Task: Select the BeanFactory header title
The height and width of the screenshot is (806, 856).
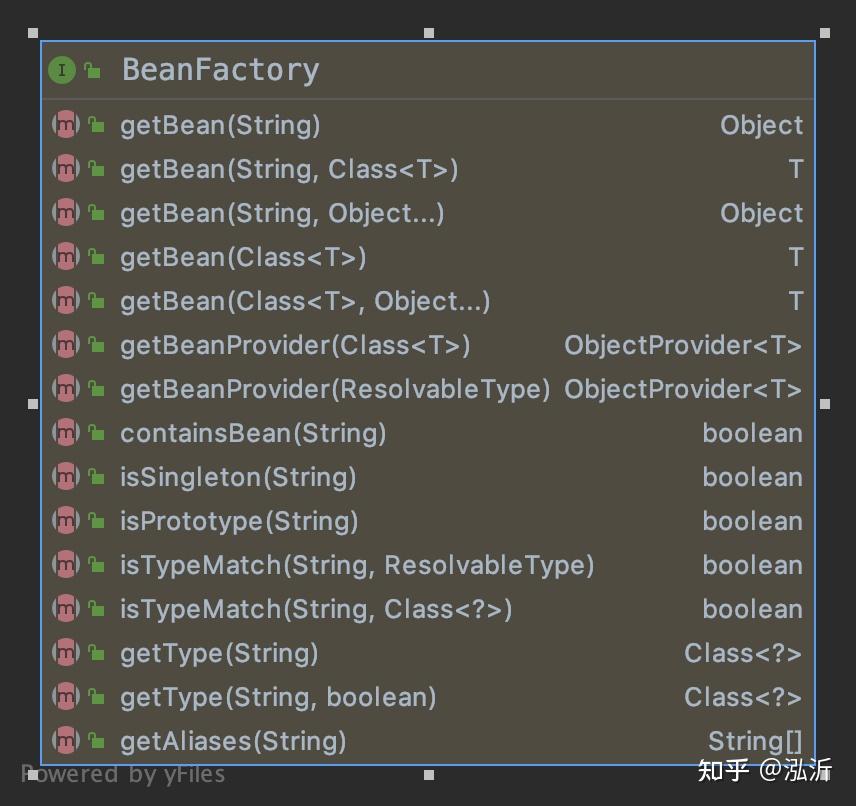Action: tap(220, 70)
